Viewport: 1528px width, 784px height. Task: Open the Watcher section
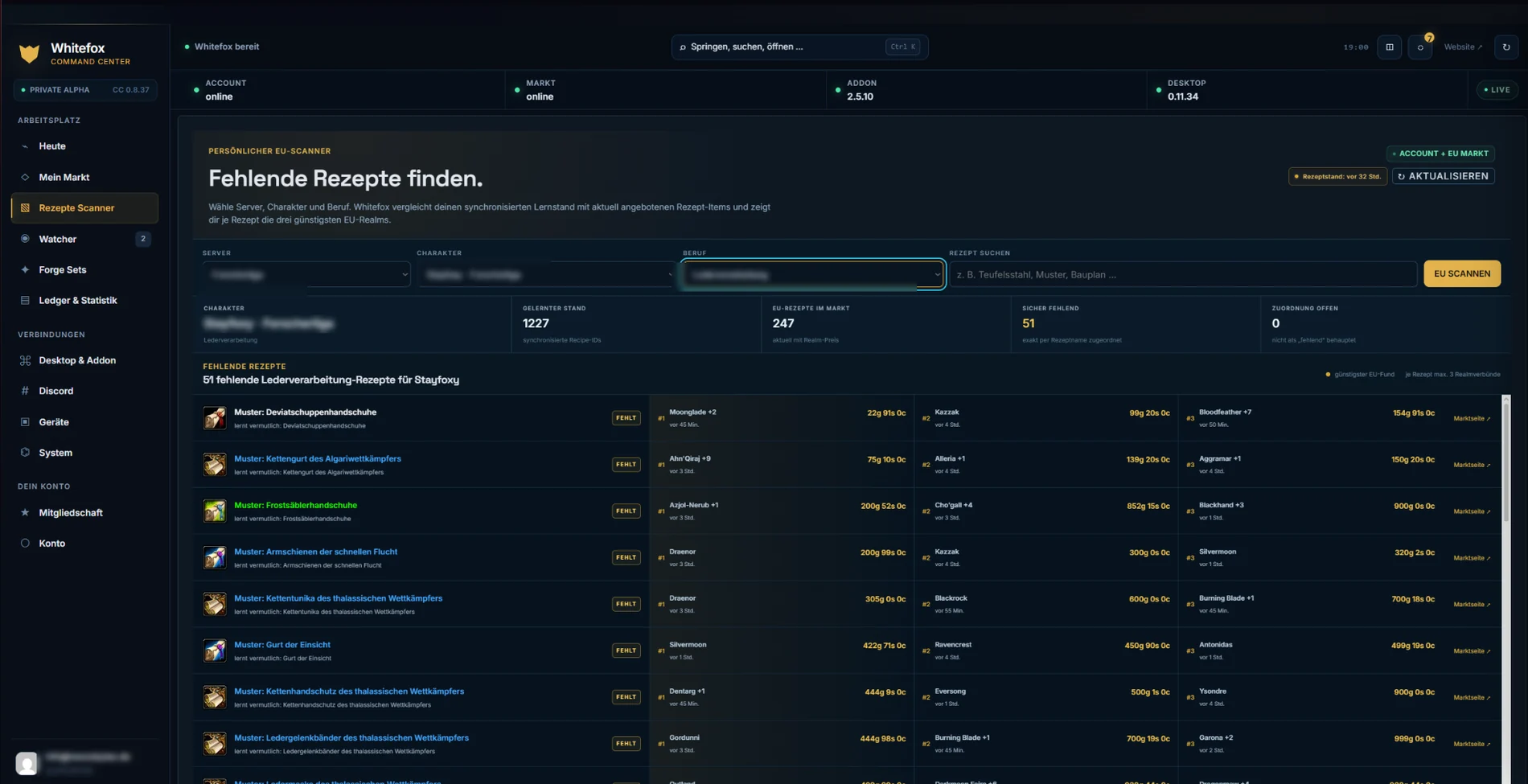point(84,239)
